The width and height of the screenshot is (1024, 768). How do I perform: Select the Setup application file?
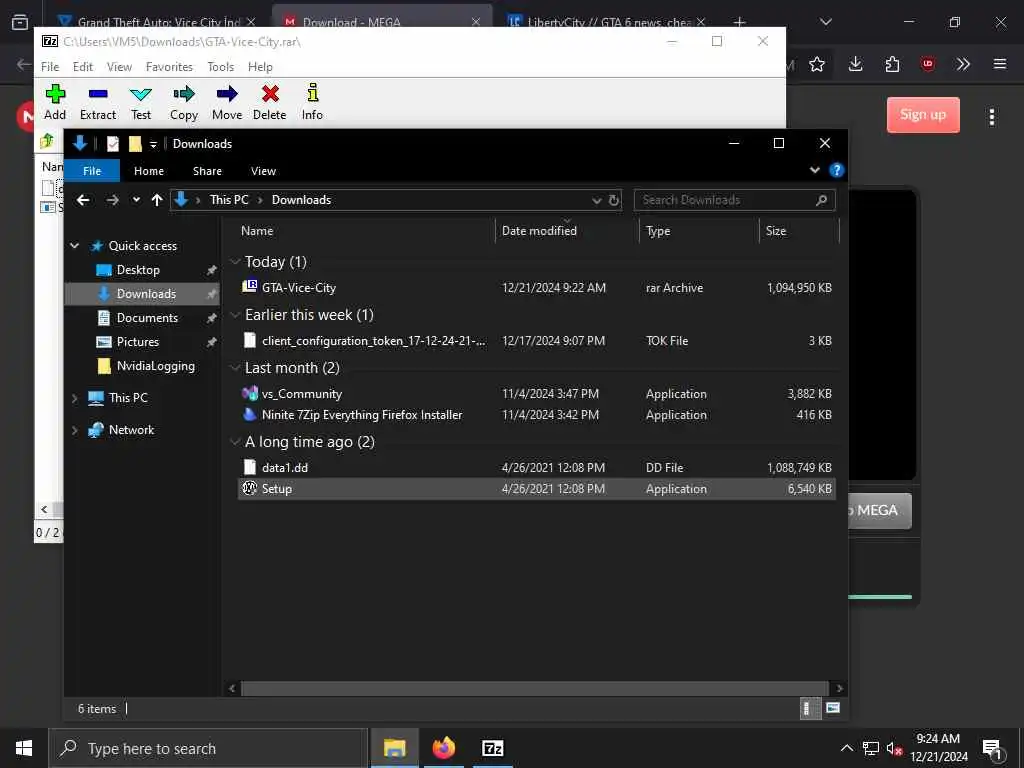(537, 488)
